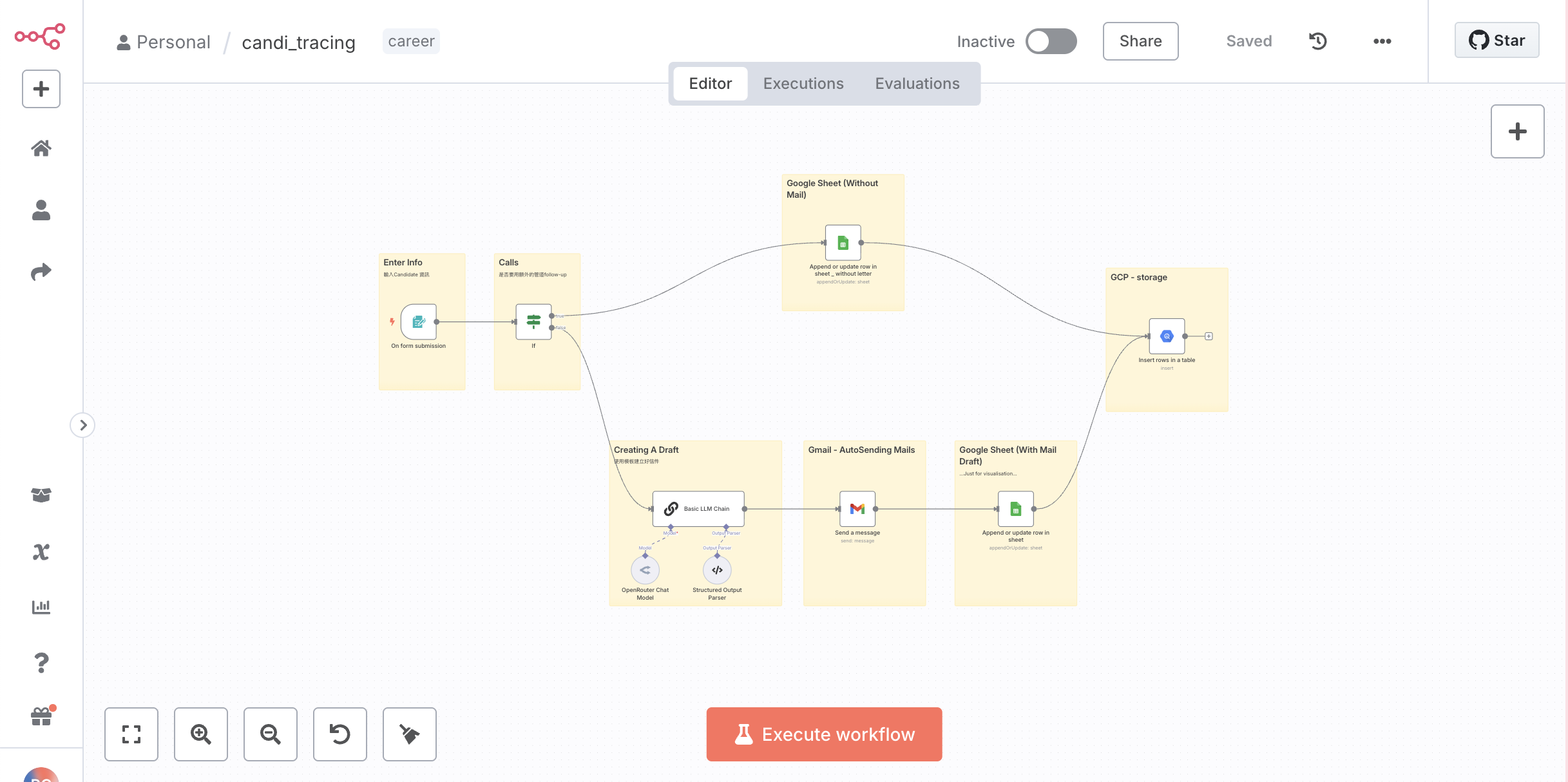Switch to the Executions tab
The image size is (1568, 782).
tap(803, 84)
